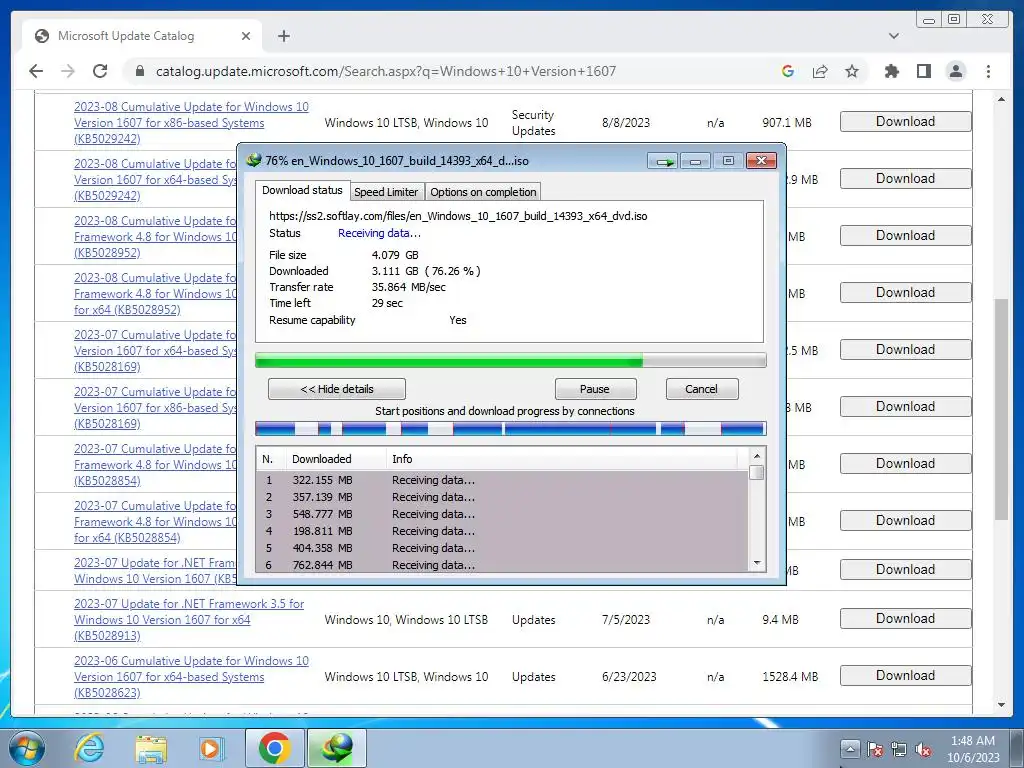The height and width of the screenshot is (768, 1024).
Task: Click the Google icon in address bar
Action: pos(788,71)
